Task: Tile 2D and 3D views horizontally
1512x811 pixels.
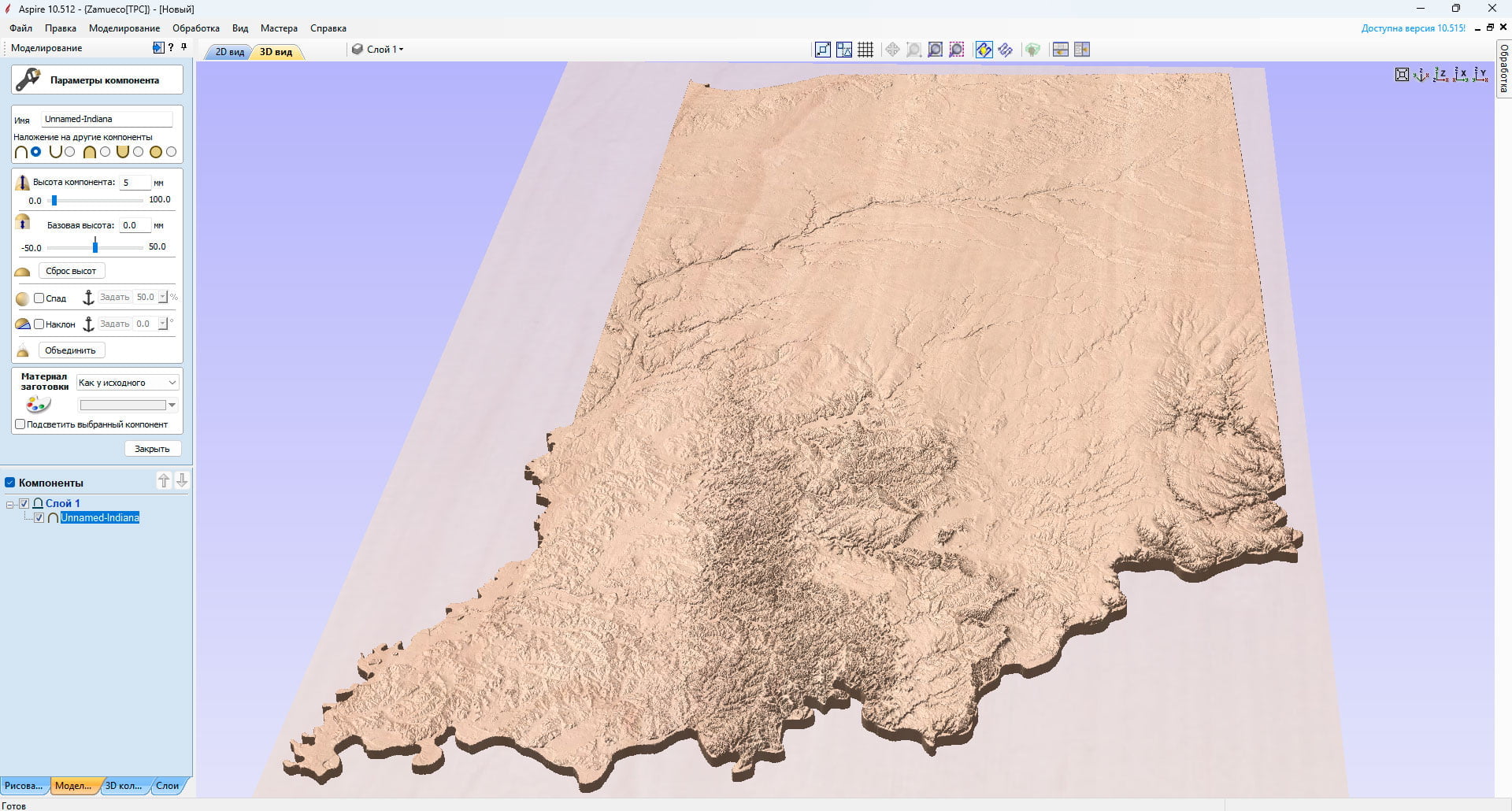Action: [1060, 50]
